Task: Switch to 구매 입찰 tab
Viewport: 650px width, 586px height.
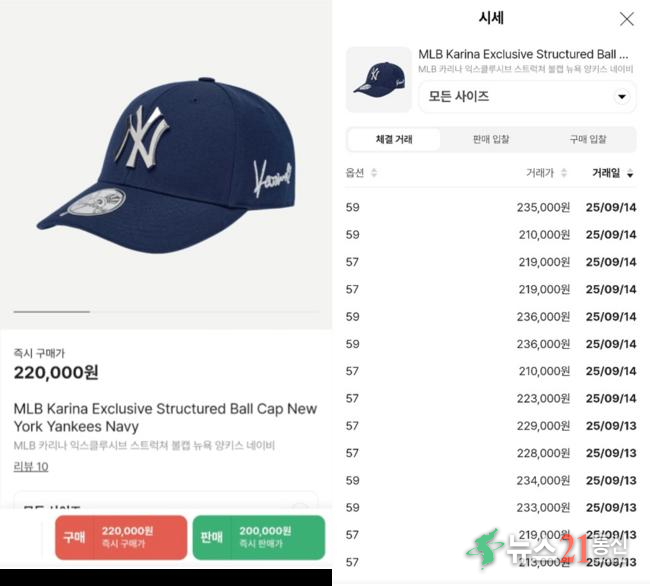Action: [588, 139]
